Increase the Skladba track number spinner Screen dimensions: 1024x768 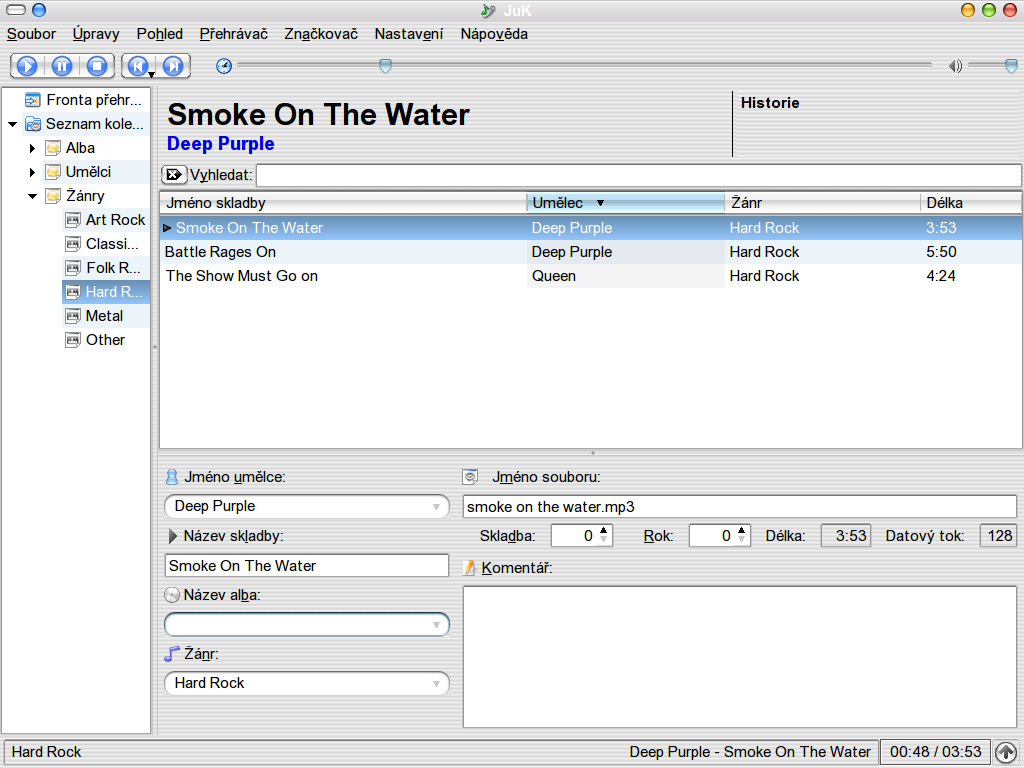coord(603,530)
